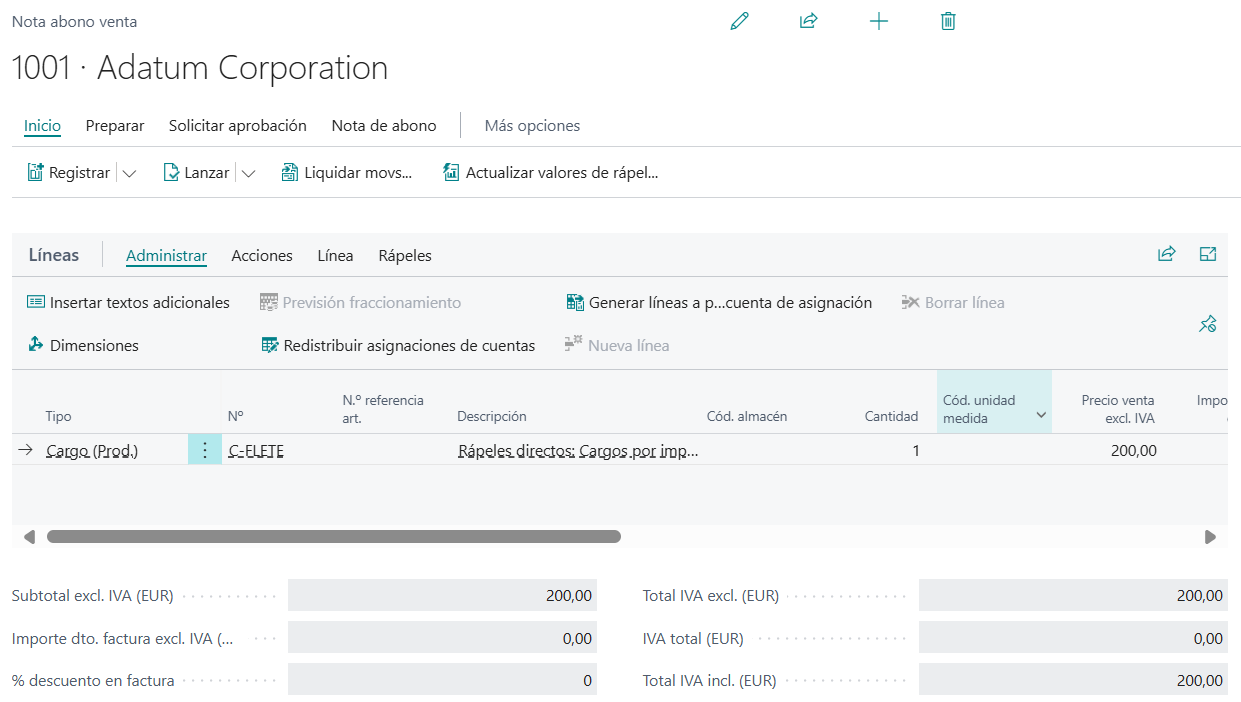Select Acciones tab in Líneas

(262, 255)
